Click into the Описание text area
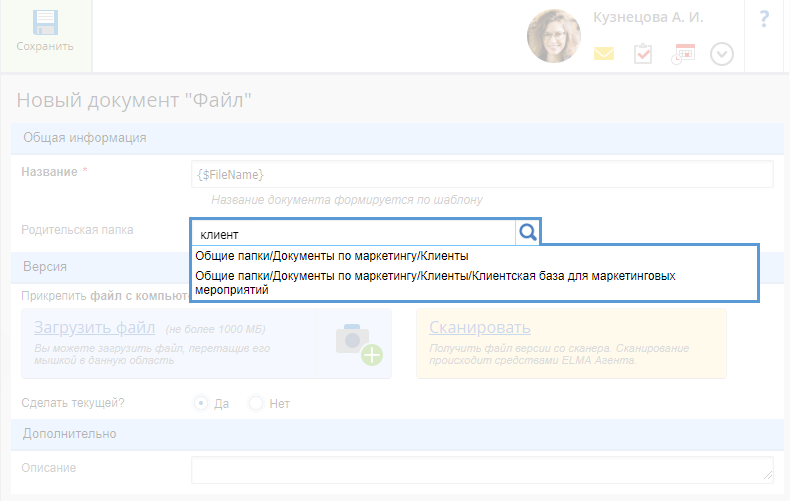 pyautogui.click(x=482, y=469)
